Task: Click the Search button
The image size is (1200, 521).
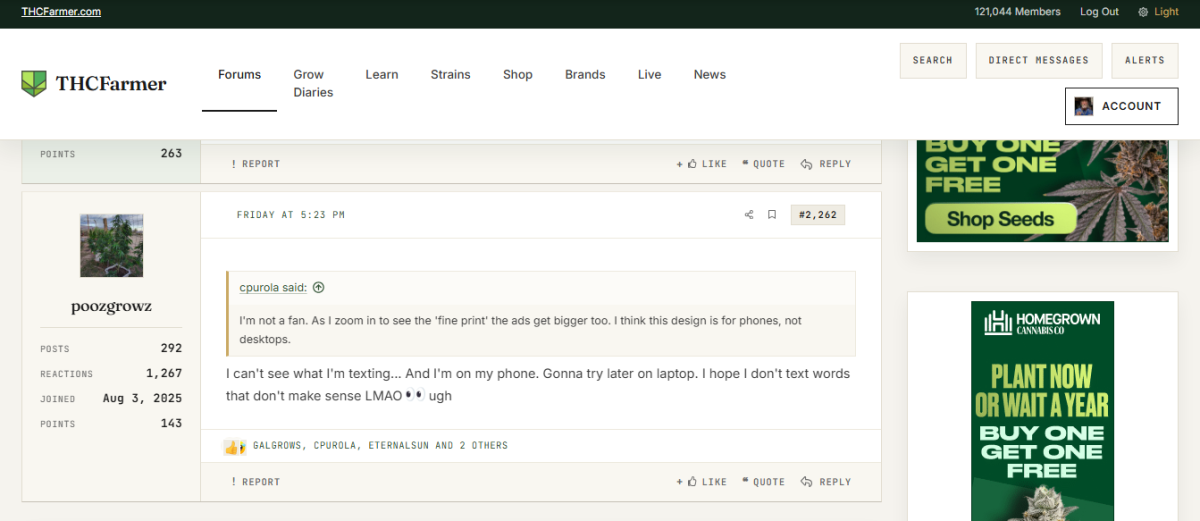Action: [x=933, y=61]
